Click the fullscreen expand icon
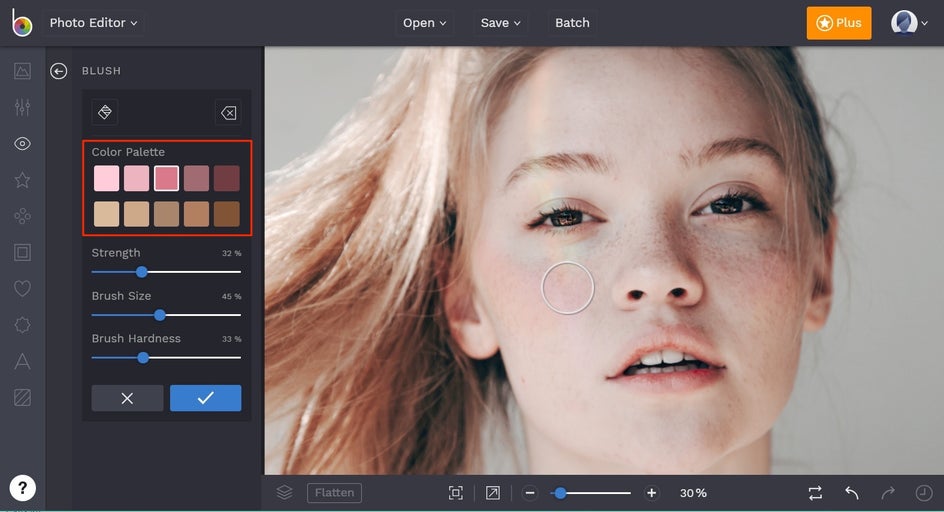944x512 pixels. click(x=492, y=493)
